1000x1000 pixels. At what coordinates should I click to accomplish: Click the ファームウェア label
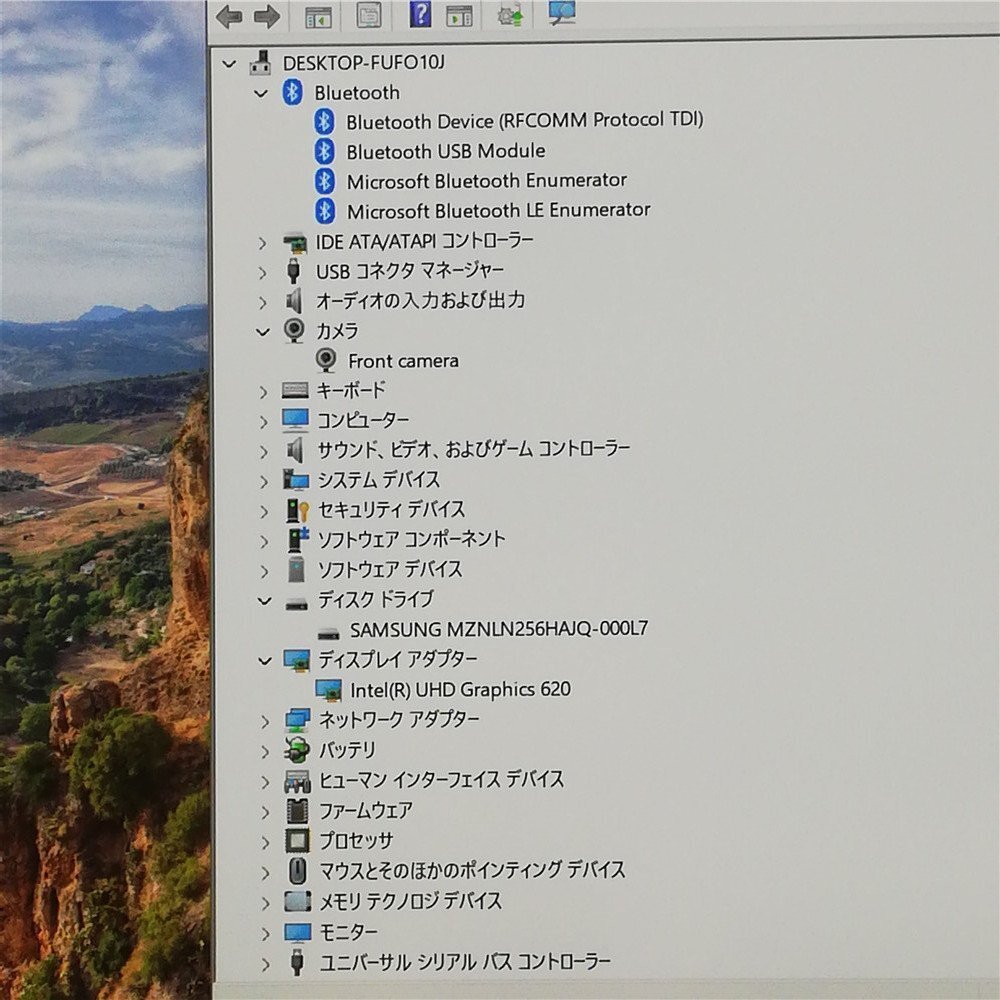tap(366, 811)
